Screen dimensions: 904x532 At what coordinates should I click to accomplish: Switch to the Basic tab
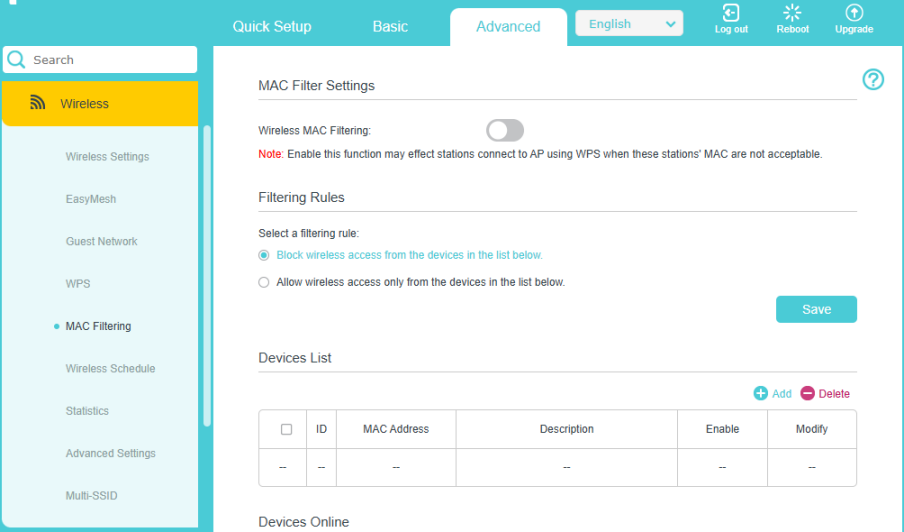390,27
